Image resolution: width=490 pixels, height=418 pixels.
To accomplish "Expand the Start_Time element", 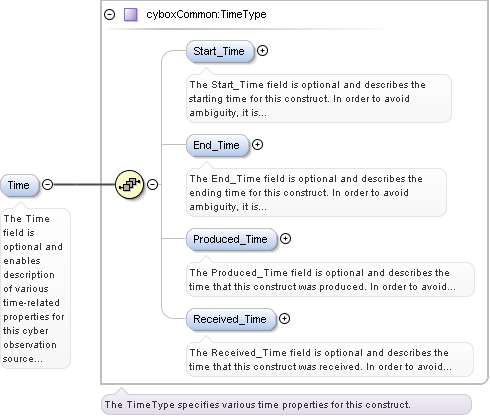I will [263, 51].
